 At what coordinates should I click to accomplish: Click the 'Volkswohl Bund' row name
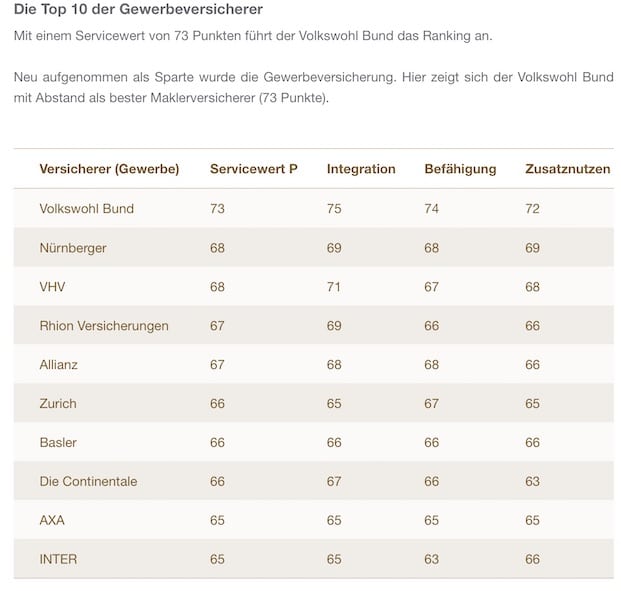tap(86, 208)
